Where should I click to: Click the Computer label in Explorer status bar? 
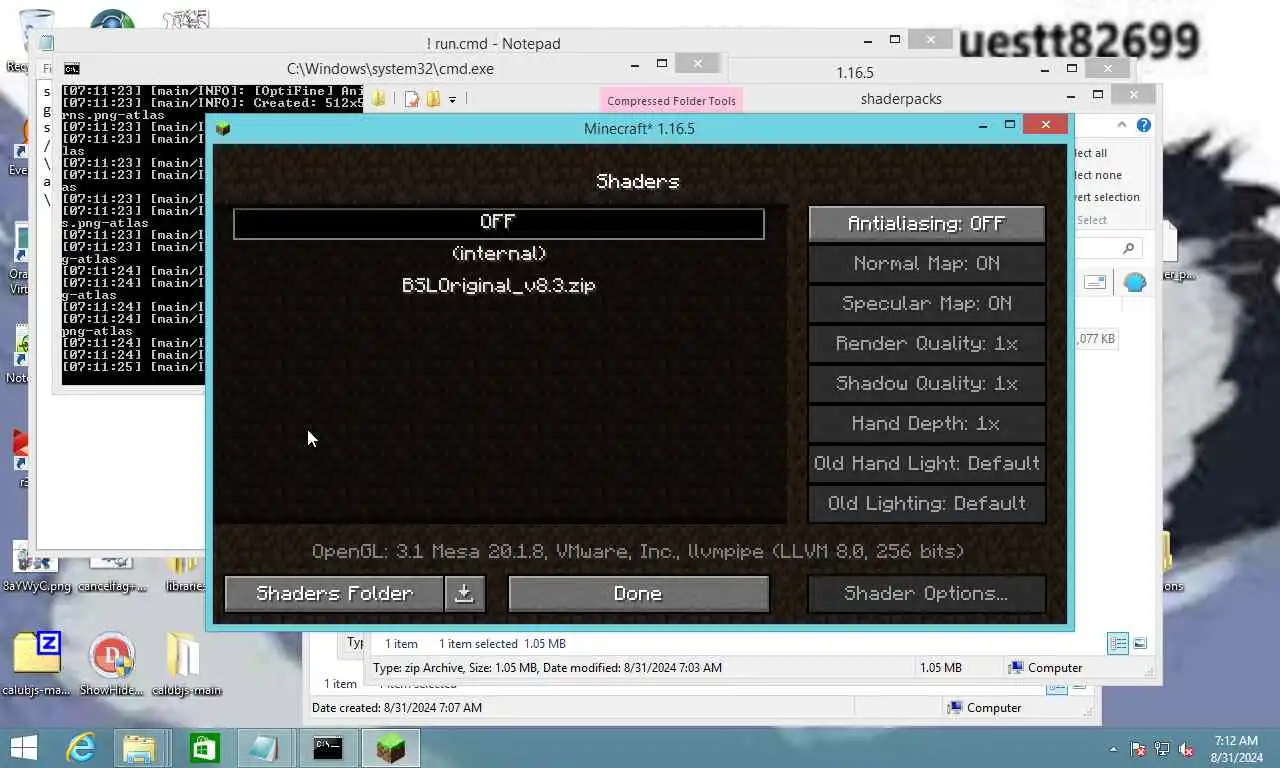(1055, 668)
